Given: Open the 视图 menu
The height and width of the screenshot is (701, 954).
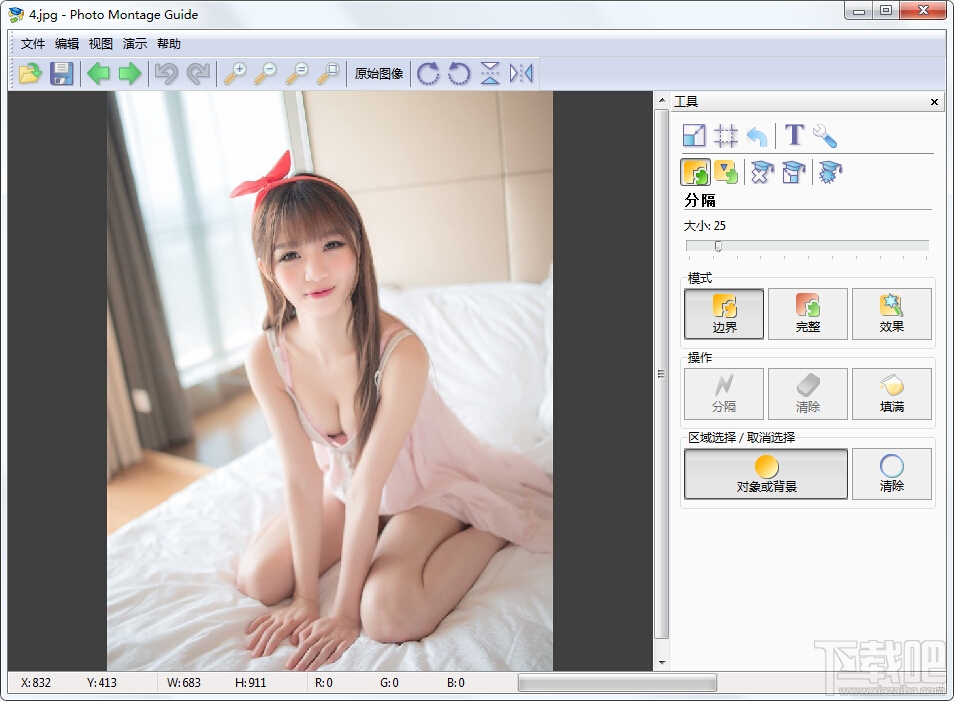Looking at the screenshot, I should coord(101,44).
